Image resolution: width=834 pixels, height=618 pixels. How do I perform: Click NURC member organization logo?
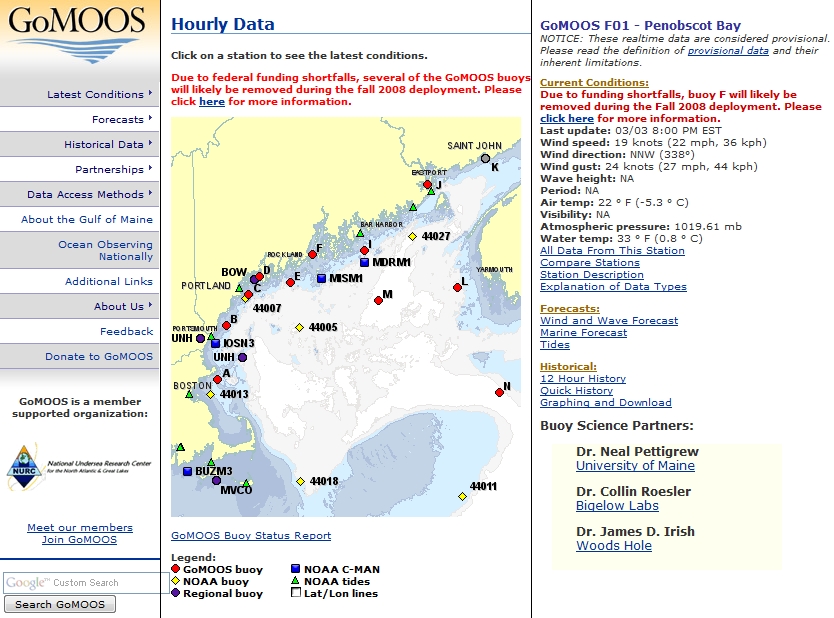79,467
